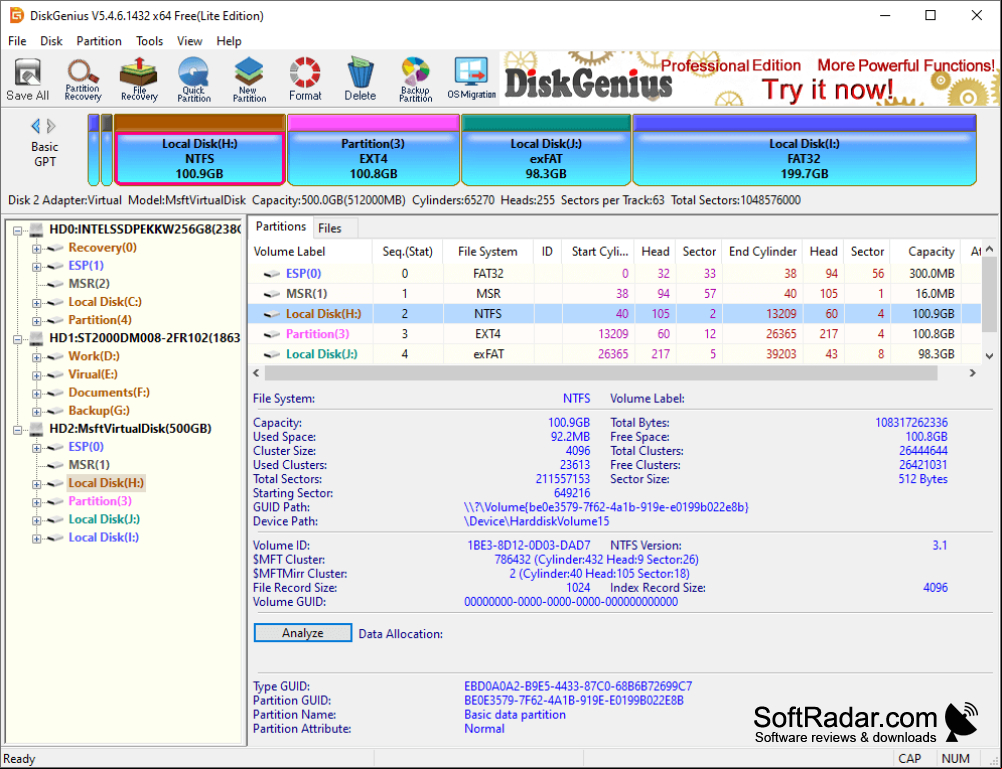Click the Professional Edition Try it now banner

(x=750, y=79)
